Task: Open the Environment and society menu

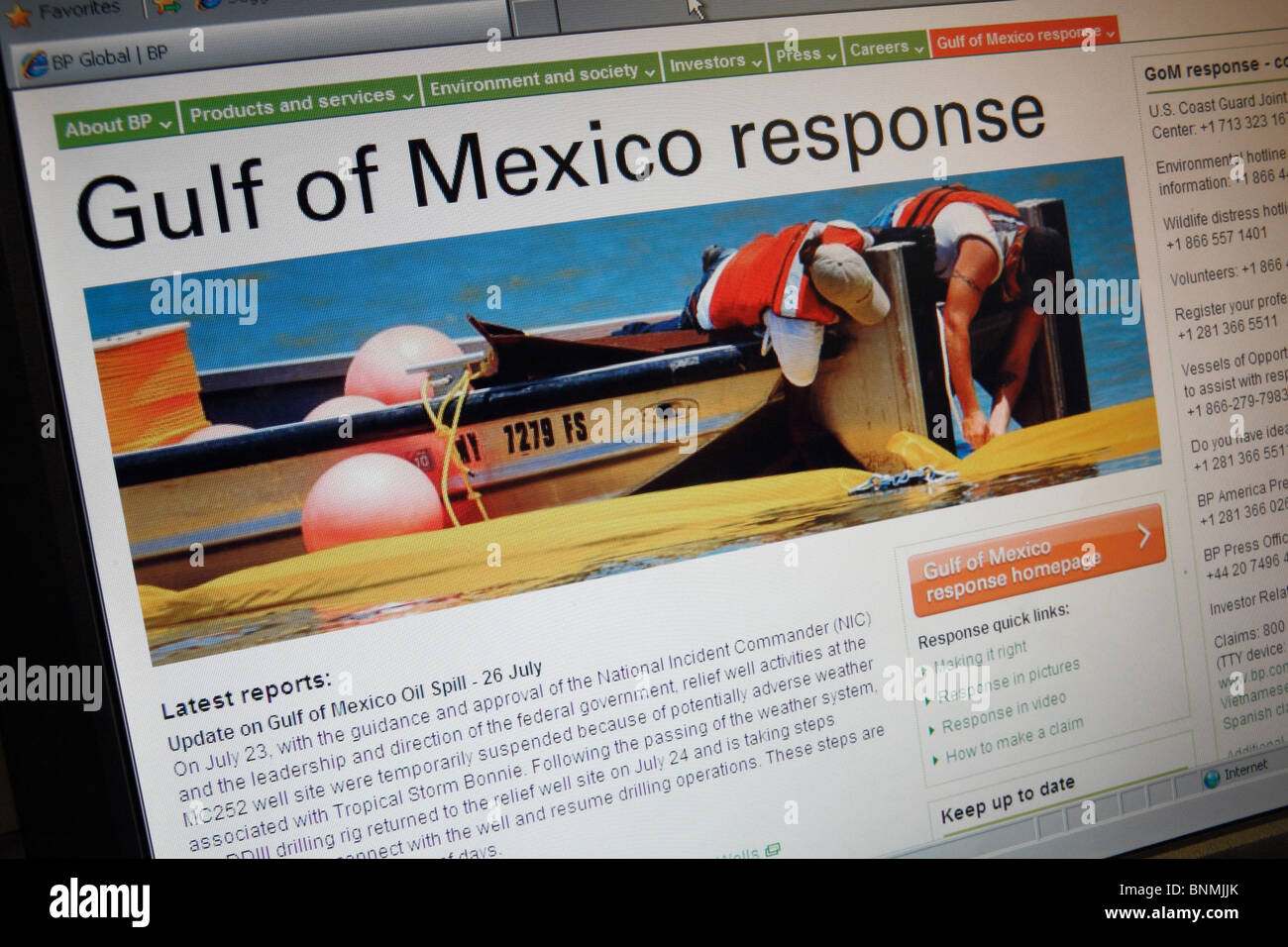Action: [x=541, y=77]
